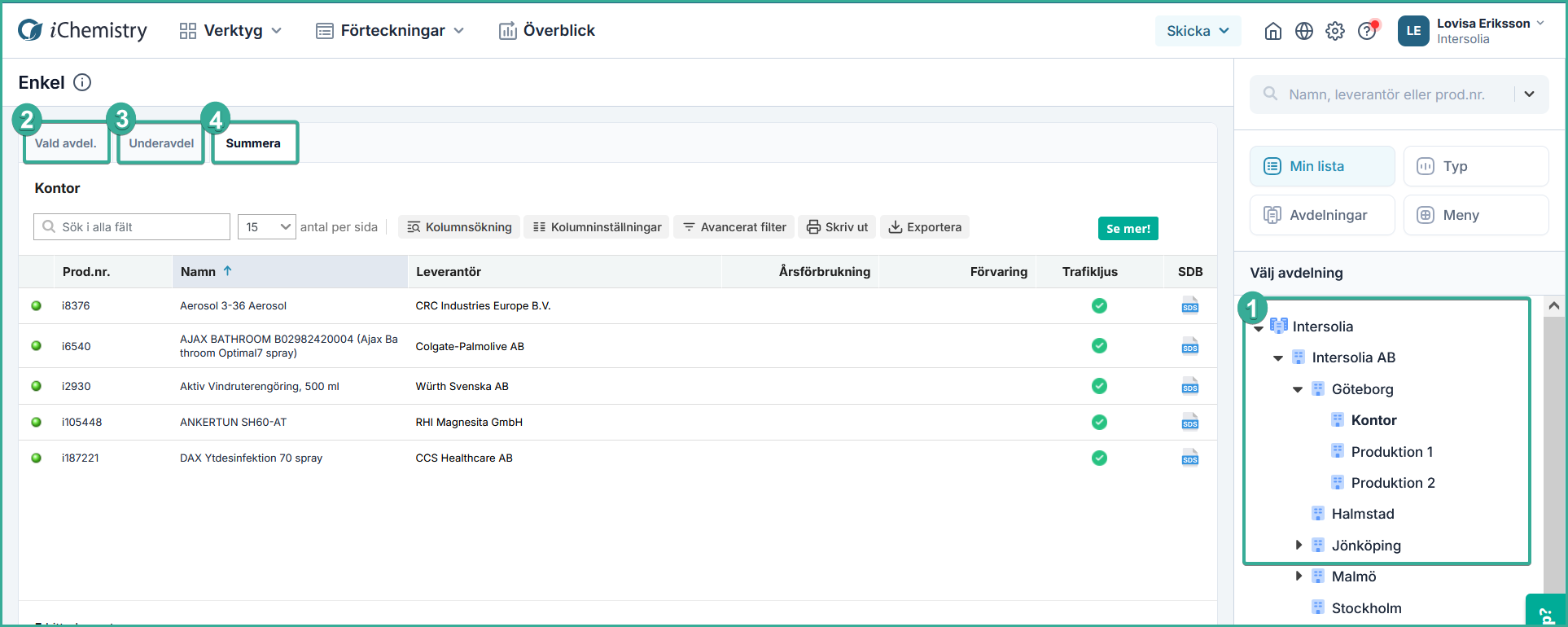Select Produktion 1 department

1392,452
